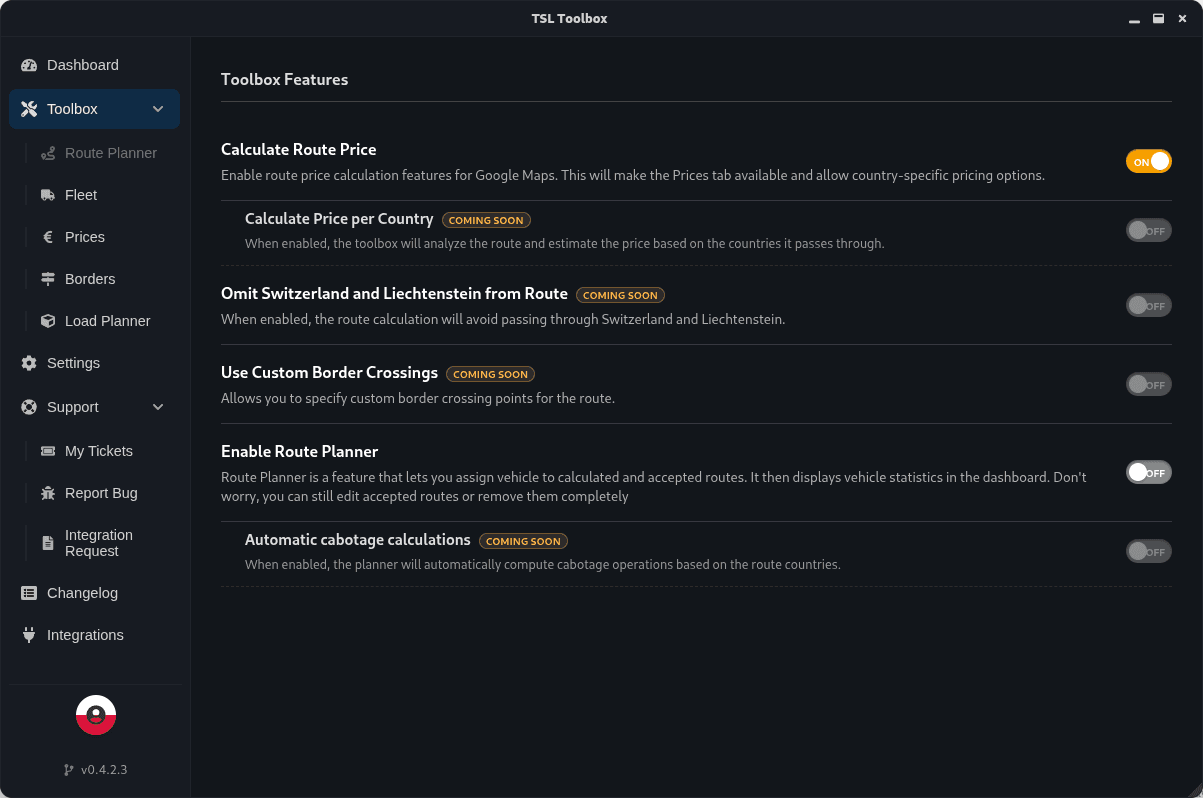This screenshot has width=1203, height=798.
Task: Open the My Tickets page
Action: tap(102, 451)
